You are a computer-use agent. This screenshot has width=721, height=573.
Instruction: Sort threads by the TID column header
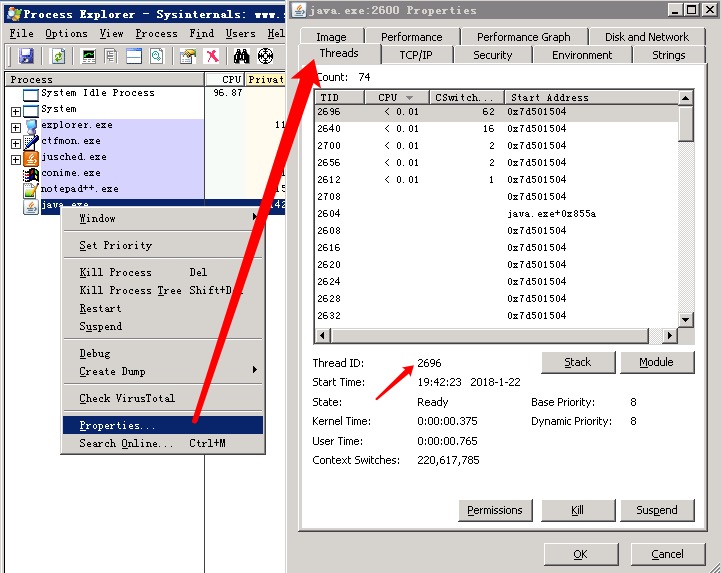pos(339,97)
